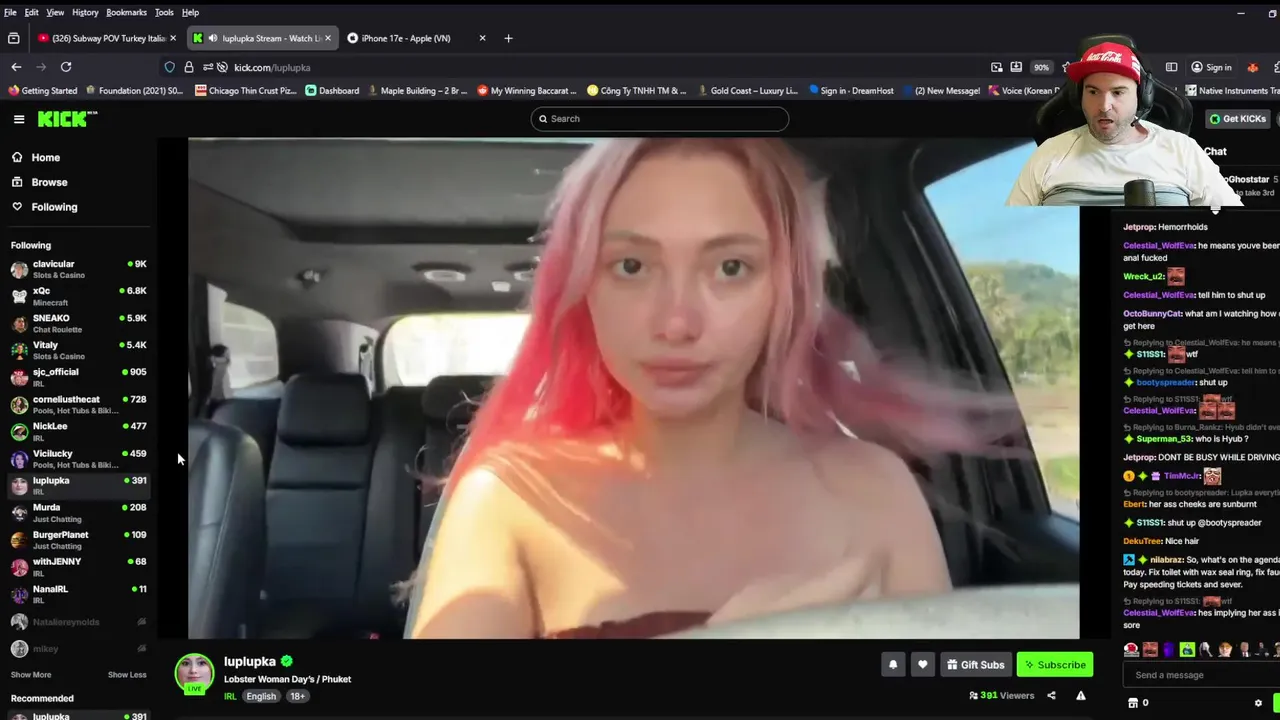Click the share icon beside viewers count

point(1051,695)
